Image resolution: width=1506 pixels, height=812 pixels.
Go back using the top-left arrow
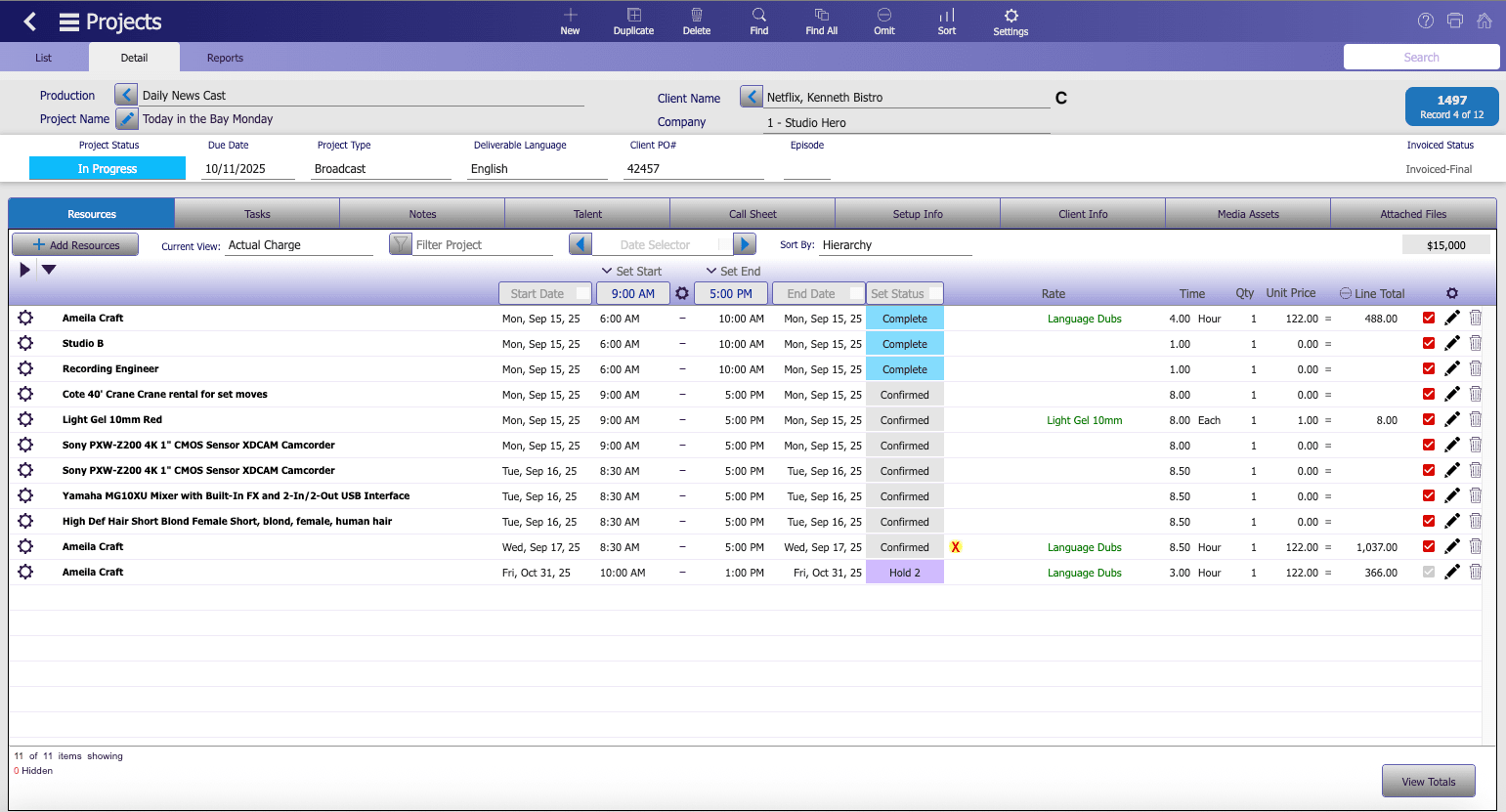pos(30,21)
